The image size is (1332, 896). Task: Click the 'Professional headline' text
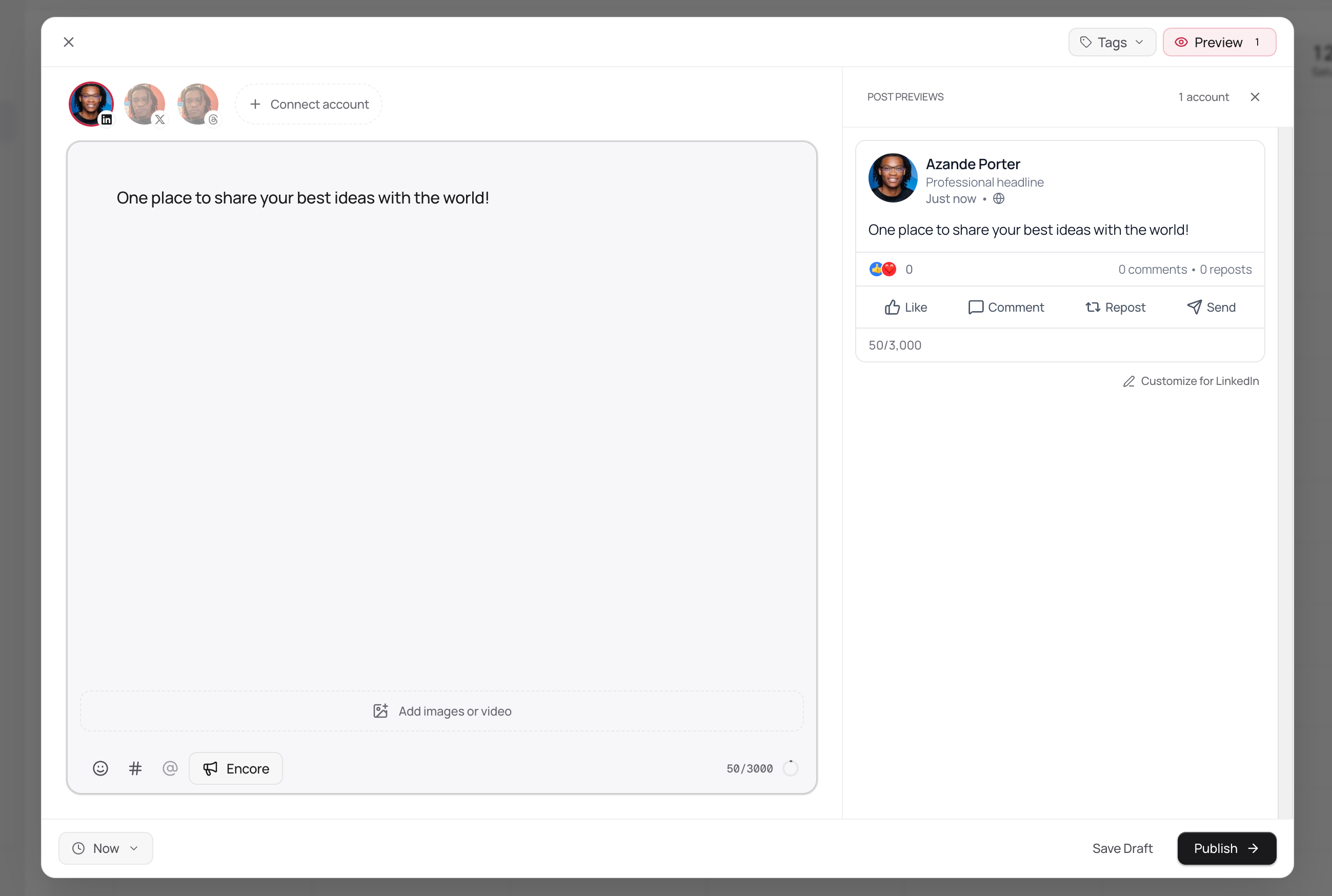point(984,182)
